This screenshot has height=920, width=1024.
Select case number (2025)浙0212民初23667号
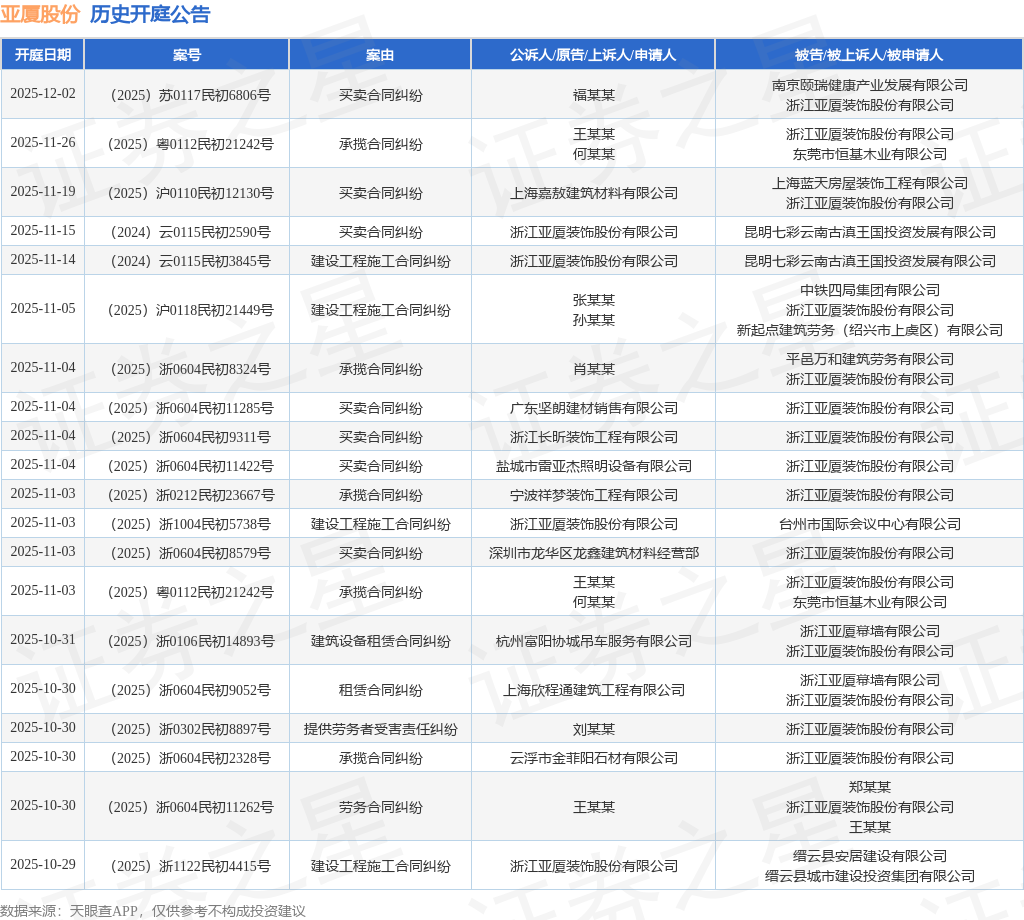click(187, 495)
